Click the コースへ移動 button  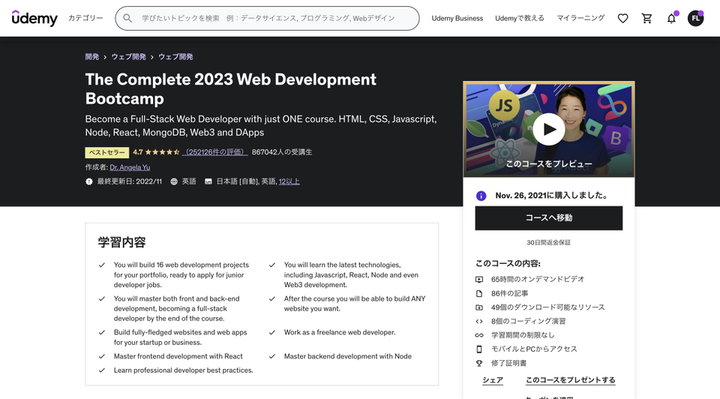[x=549, y=218]
